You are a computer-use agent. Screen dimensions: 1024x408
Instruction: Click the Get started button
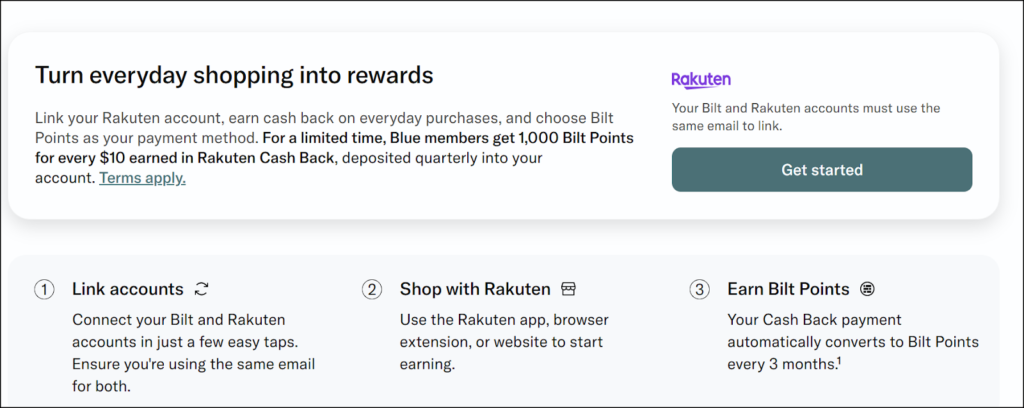click(x=821, y=170)
